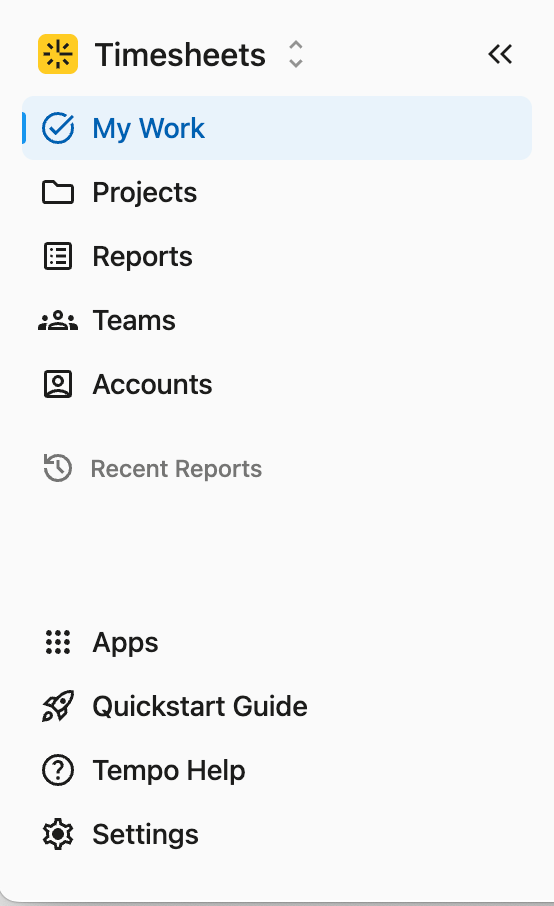This screenshot has width=554, height=906.
Task: Go to the Projects menu item
Action: (x=144, y=192)
